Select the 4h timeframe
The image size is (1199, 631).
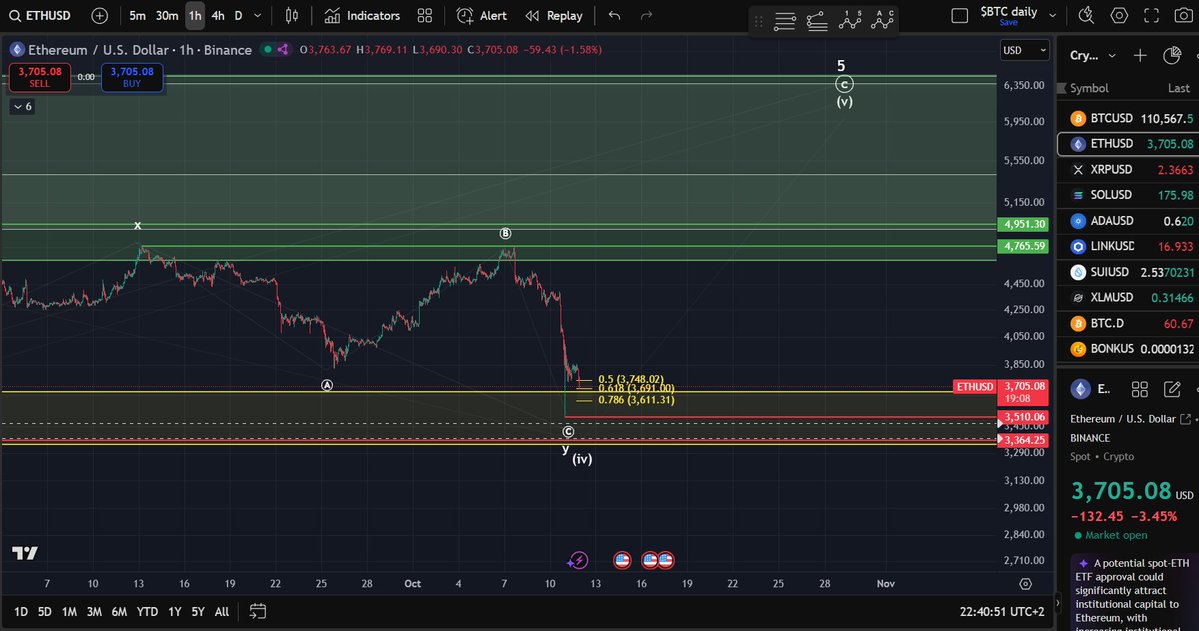click(x=218, y=15)
